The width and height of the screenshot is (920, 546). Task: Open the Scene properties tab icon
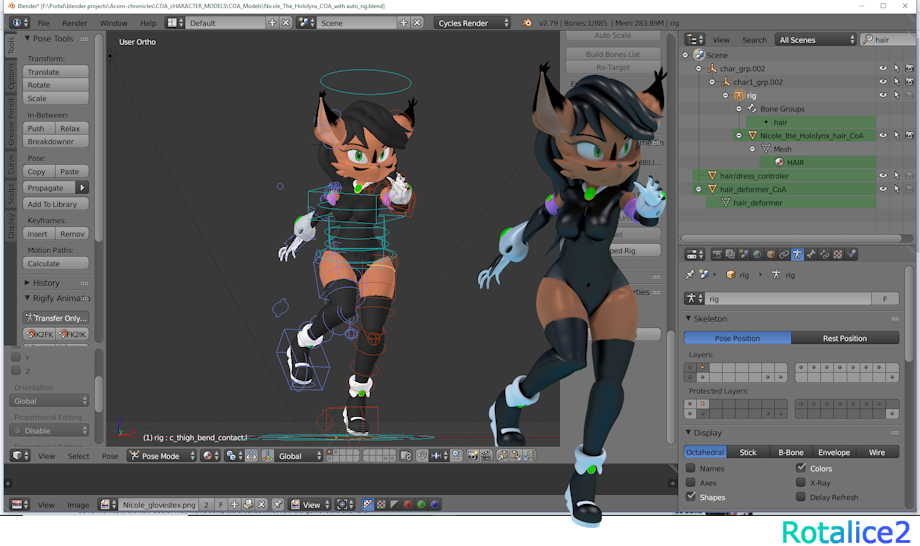[744, 255]
